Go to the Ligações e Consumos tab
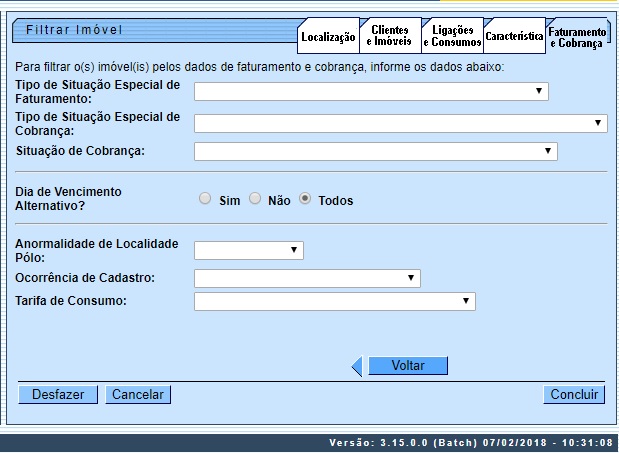 click(x=451, y=36)
